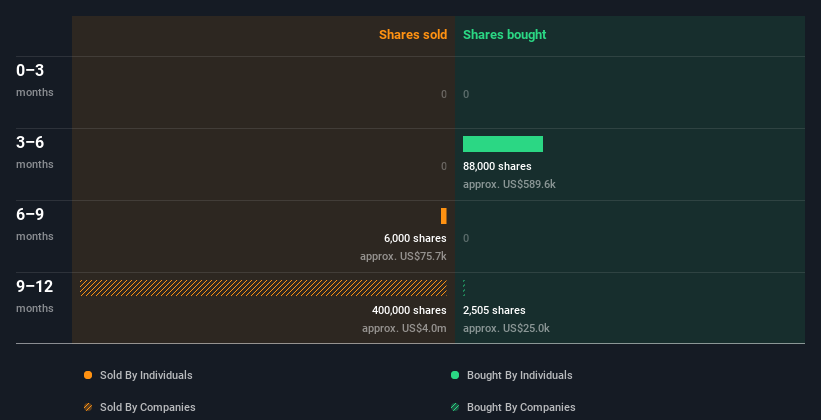The width and height of the screenshot is (821, 420).
Task: Click the thin hatched green 2,505 shares bar
Action: click(464, 288)
